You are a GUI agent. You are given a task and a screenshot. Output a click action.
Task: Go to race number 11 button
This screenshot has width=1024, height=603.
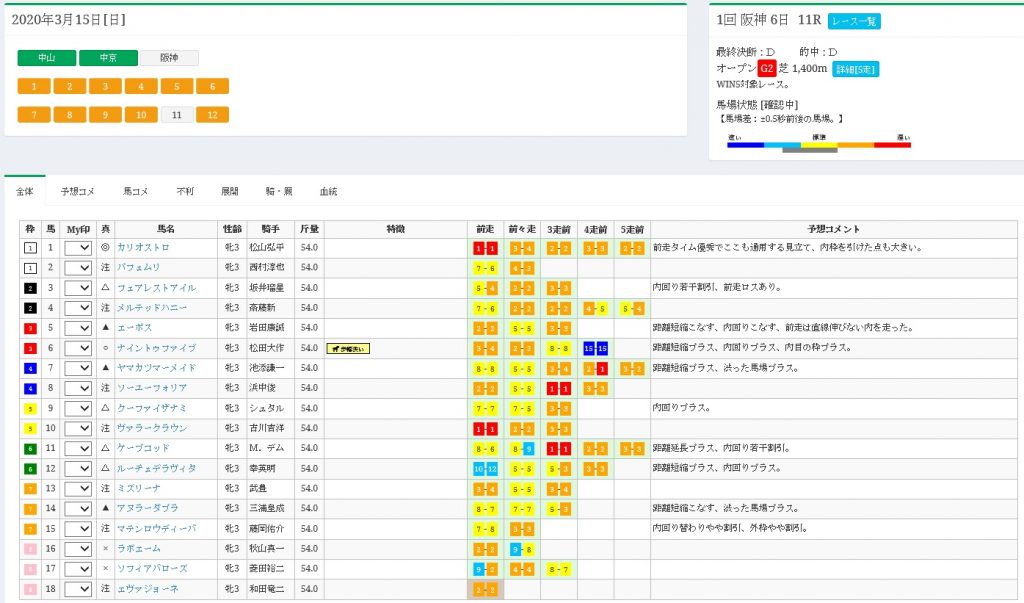click(x=177, y=115)
